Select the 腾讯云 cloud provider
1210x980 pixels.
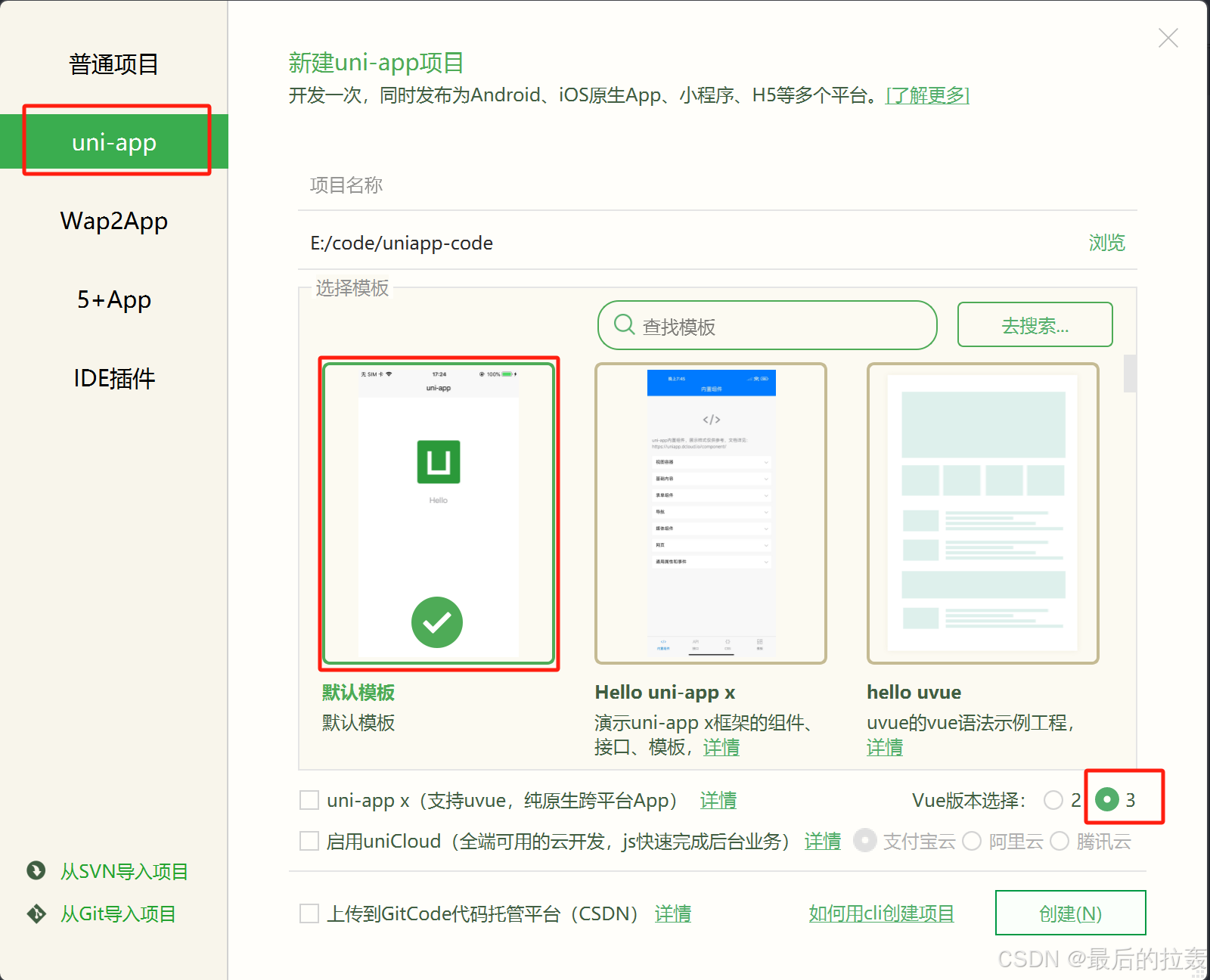point(1060,841)
